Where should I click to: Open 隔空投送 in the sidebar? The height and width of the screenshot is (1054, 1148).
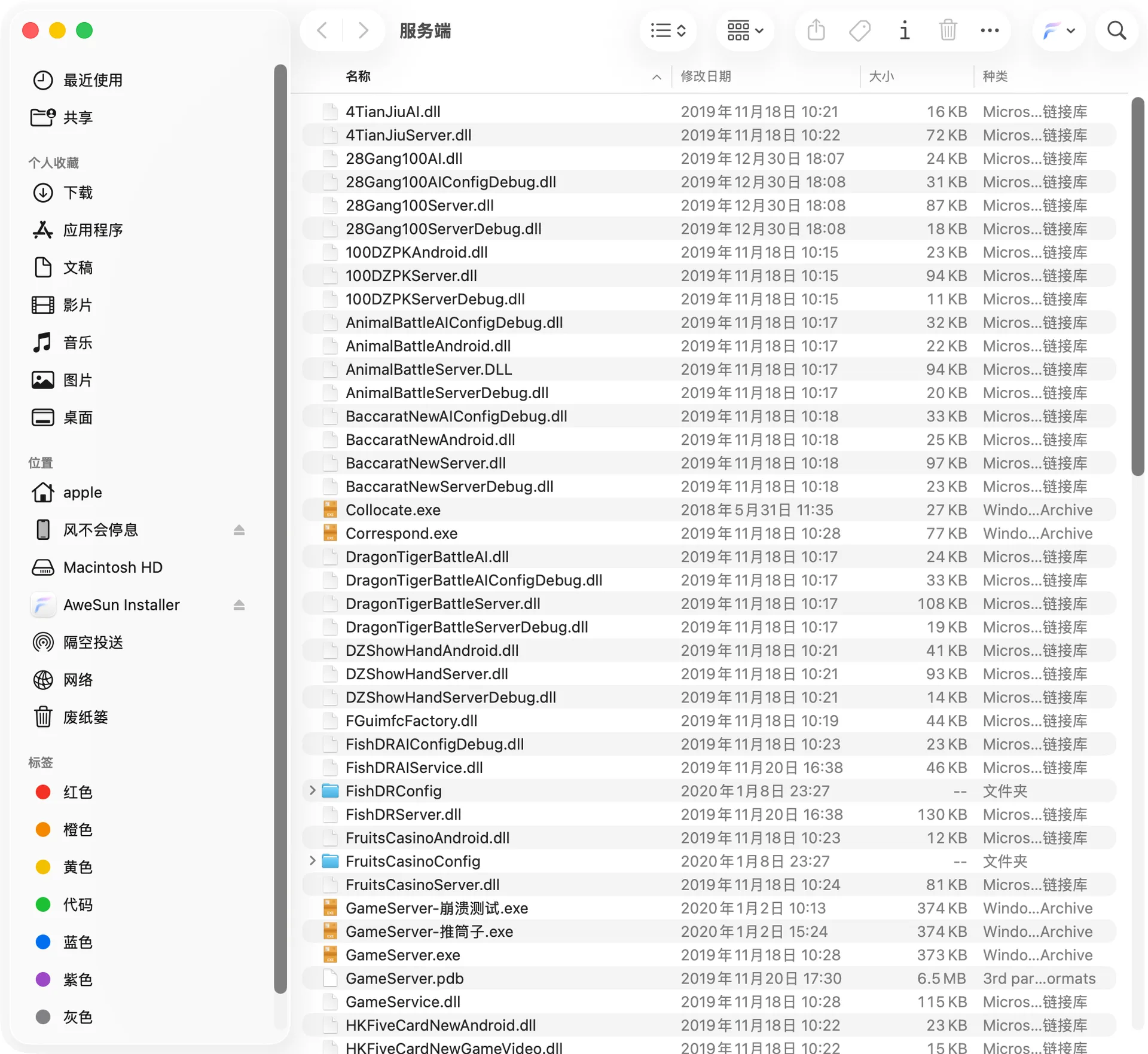(x=93, y=643)
